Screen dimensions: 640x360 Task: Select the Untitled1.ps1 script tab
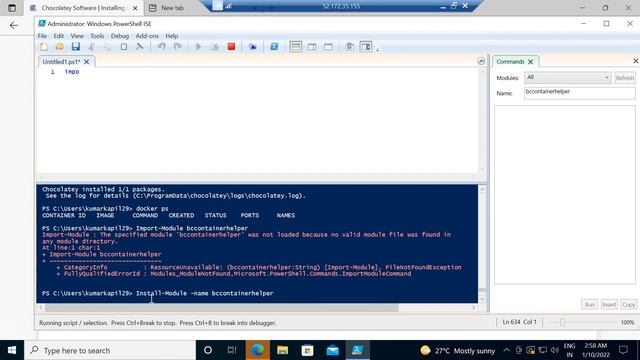[61, 62]
